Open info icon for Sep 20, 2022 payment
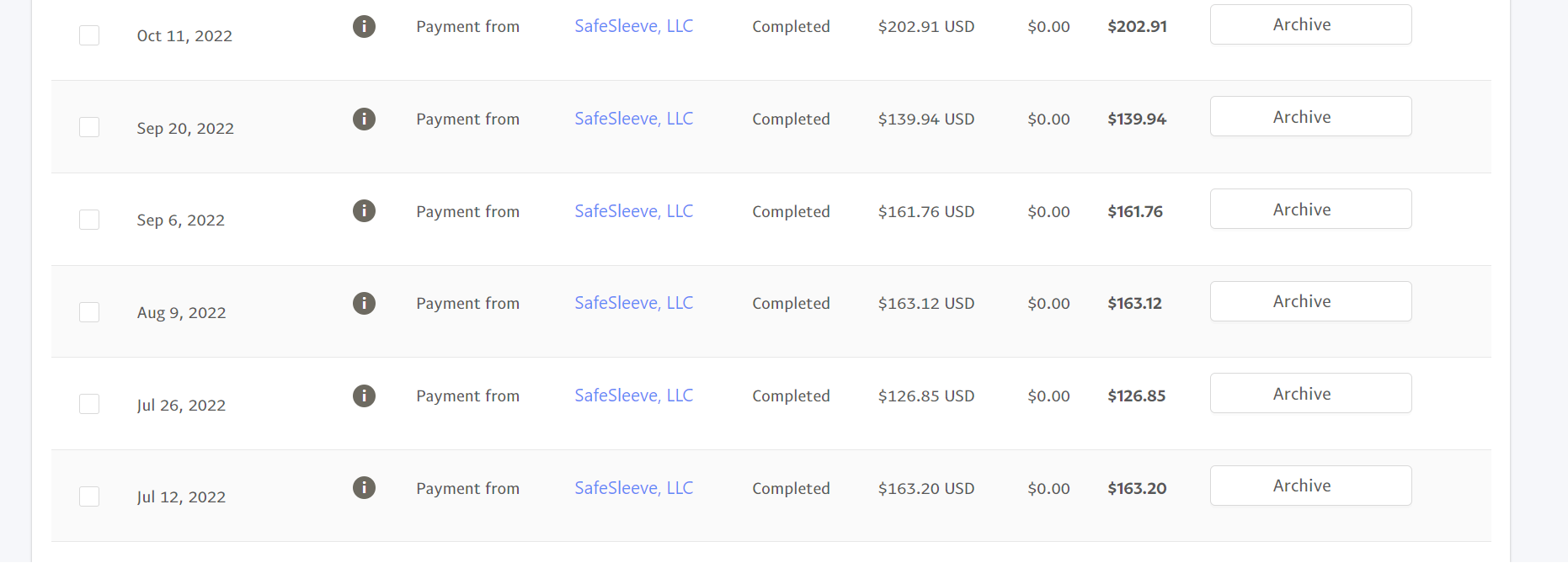This screenshot has width=1568, height=584. point(364,119)
